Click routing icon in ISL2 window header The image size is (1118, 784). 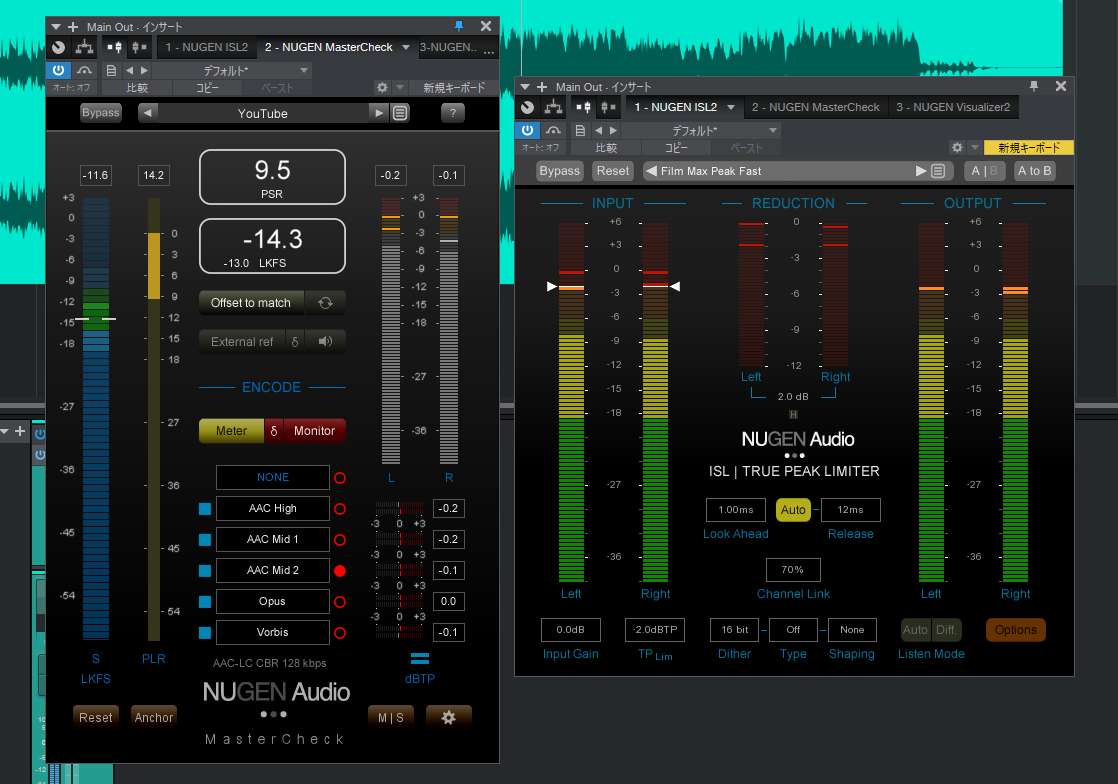point(553,107)
